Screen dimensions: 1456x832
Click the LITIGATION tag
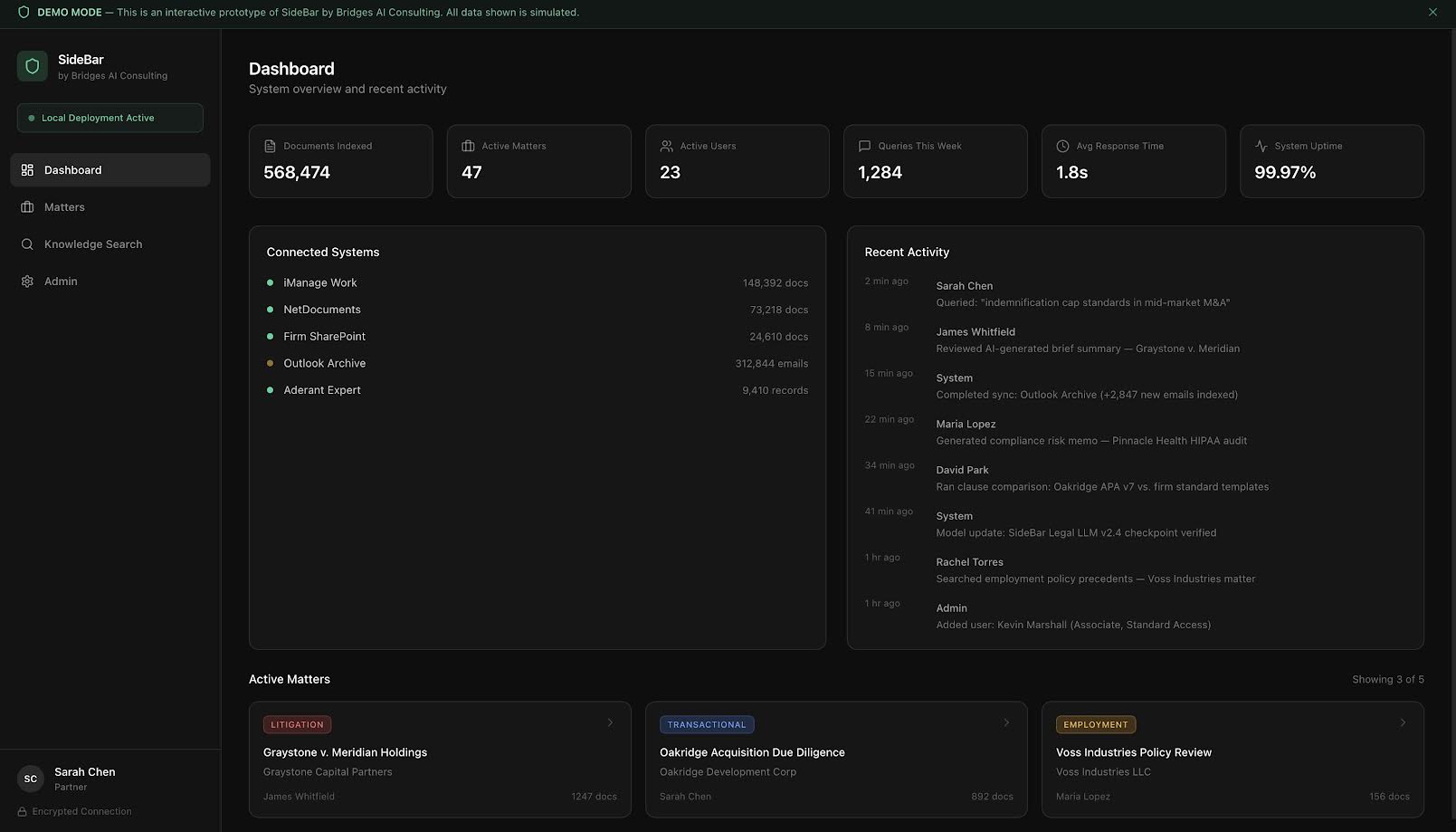pyautogui.click(x=297, y=724)
